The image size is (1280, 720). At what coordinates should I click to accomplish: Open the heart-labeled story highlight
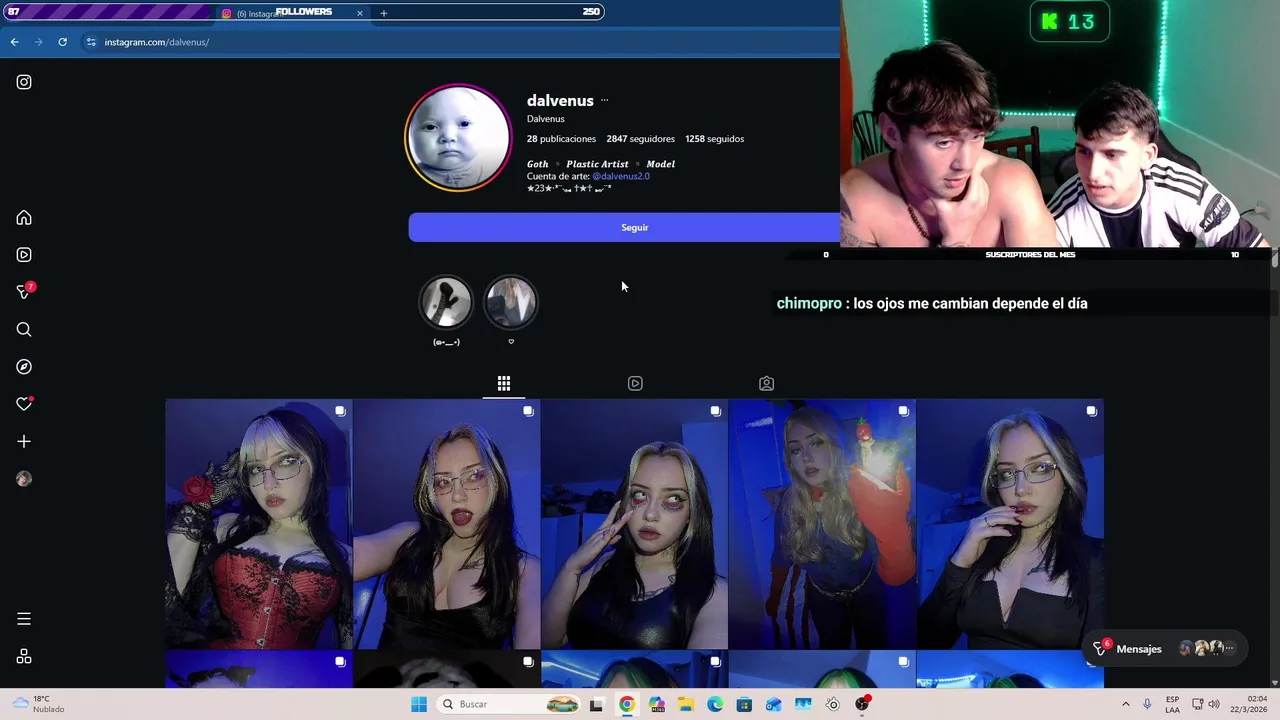tap(511, 303)
